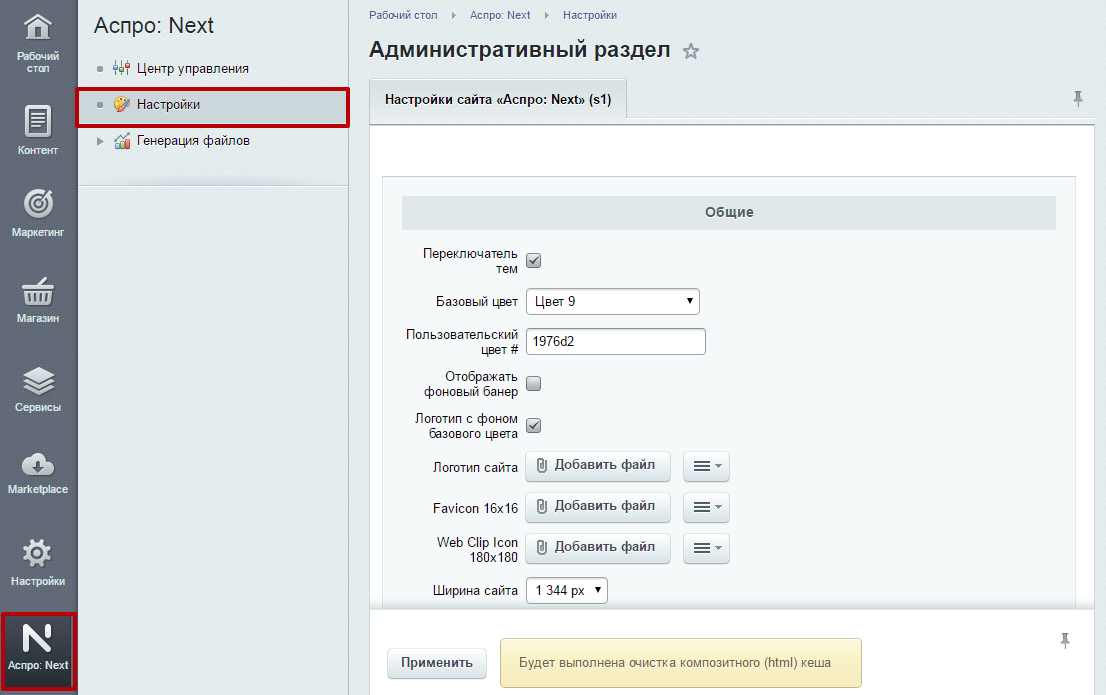Click Добавить файл for Логотип сайта
The image size is (1106, 695).
tap(597, 466)
